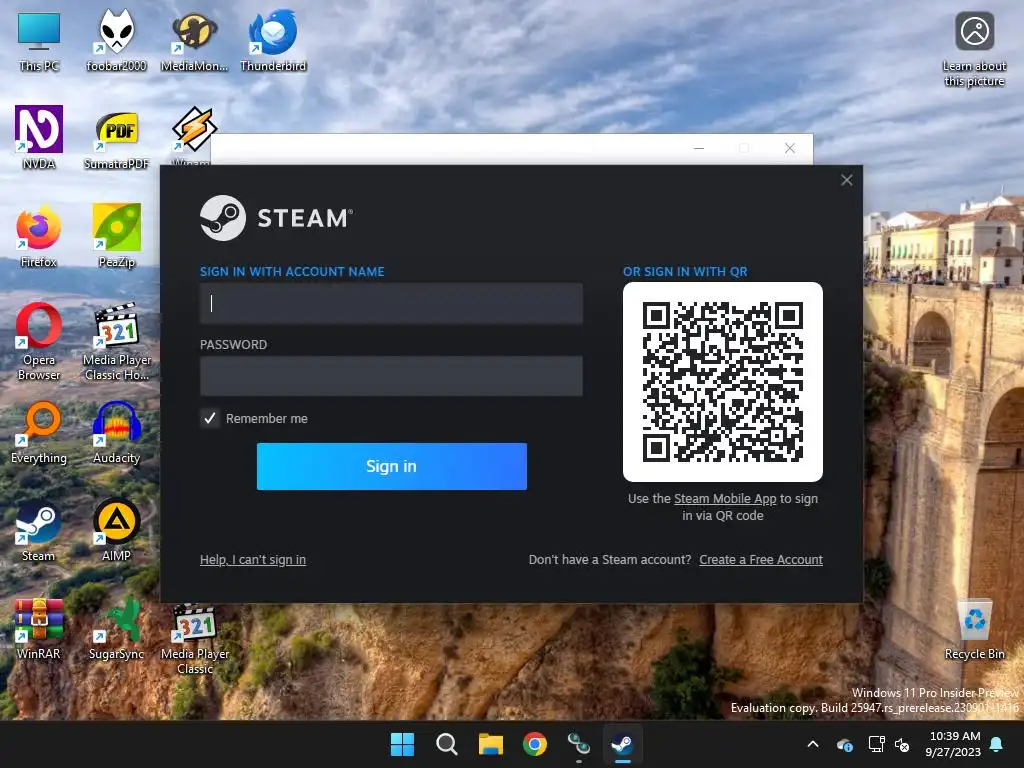Open the Windows Start menu
Image resolution: width=1024 pixels, height=768 pixels.
402,744
